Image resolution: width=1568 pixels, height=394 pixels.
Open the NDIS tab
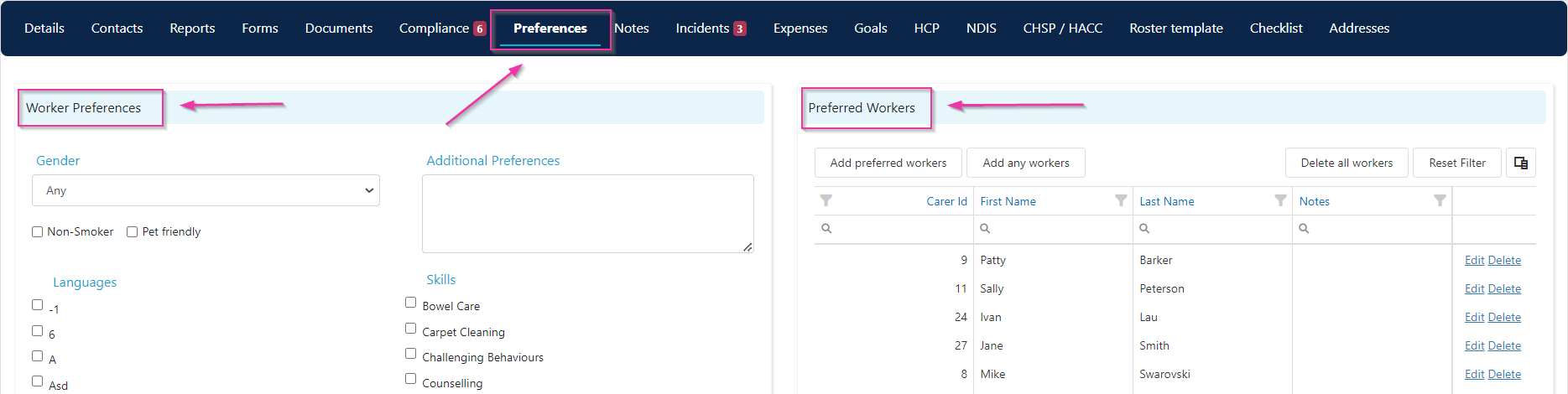(982, 29)
